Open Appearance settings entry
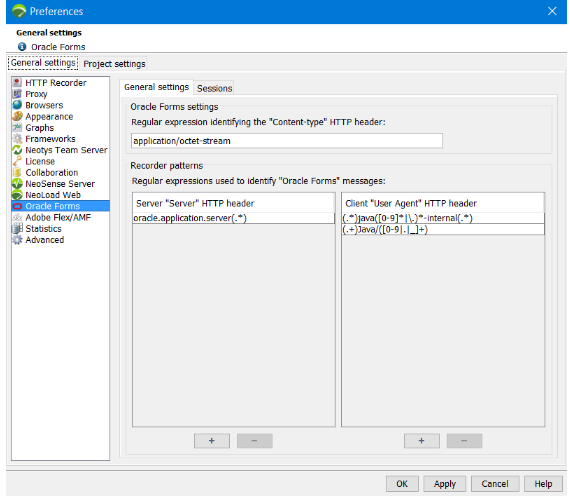 [x=49, y=117]
